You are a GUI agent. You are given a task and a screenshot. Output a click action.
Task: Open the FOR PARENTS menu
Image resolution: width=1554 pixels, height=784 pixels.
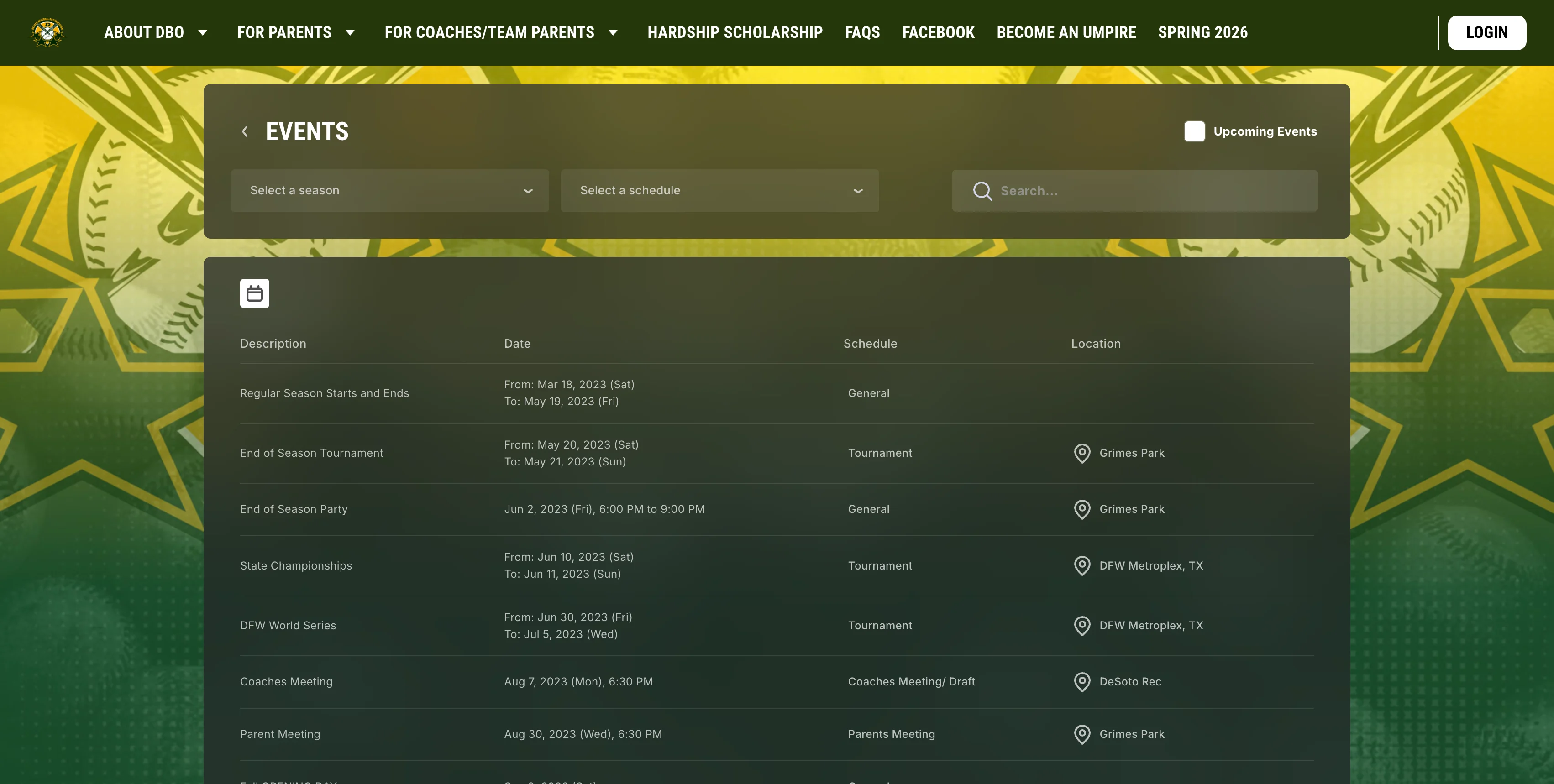(x=284, y=32)
